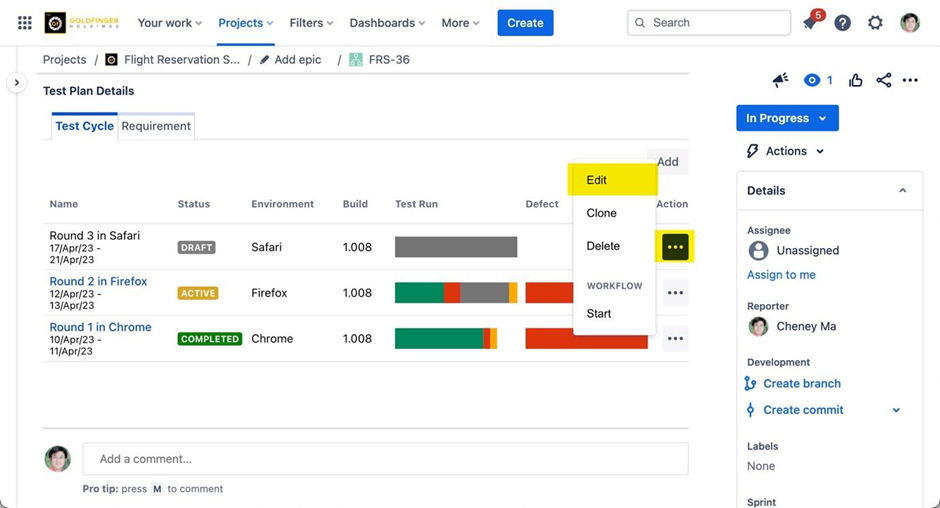Open the app switcher grid icon
This screenshot has height=508, width=940.
(25, 23)
